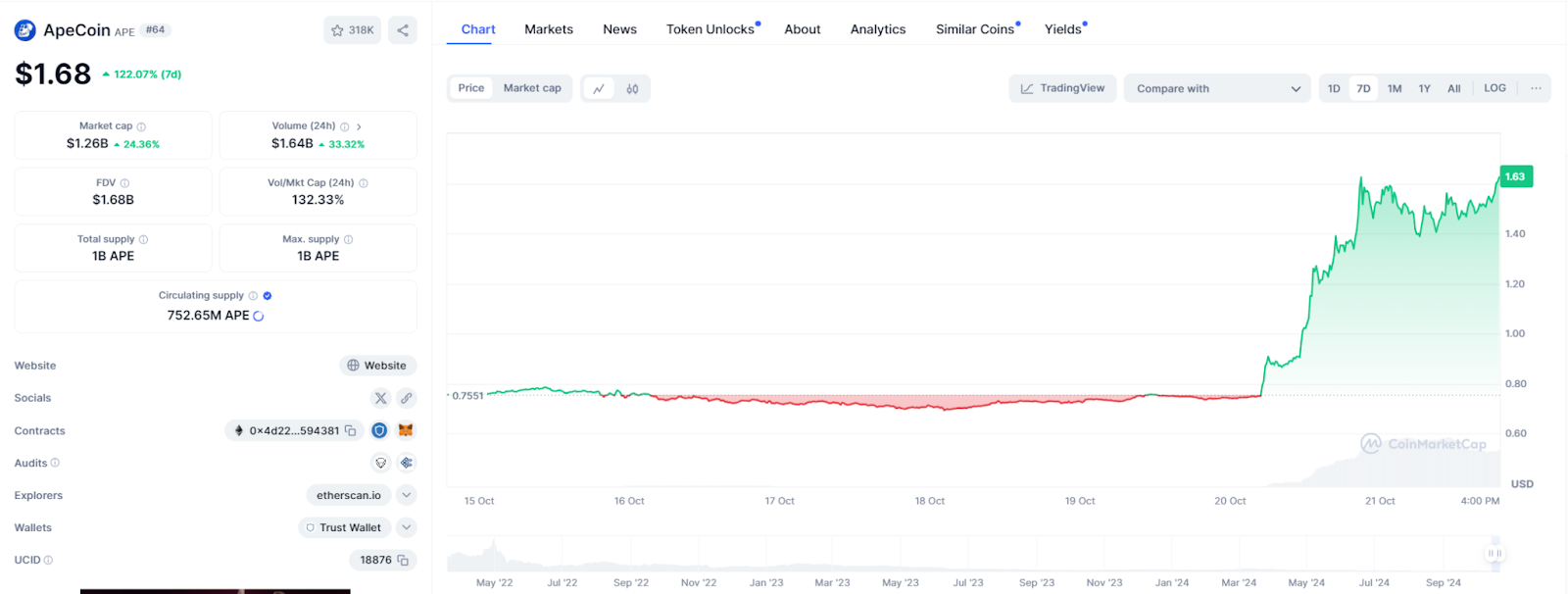Click the range slider handle on timeline
This screenshot has height=594, width=1568.
[x=1494, y=554]
